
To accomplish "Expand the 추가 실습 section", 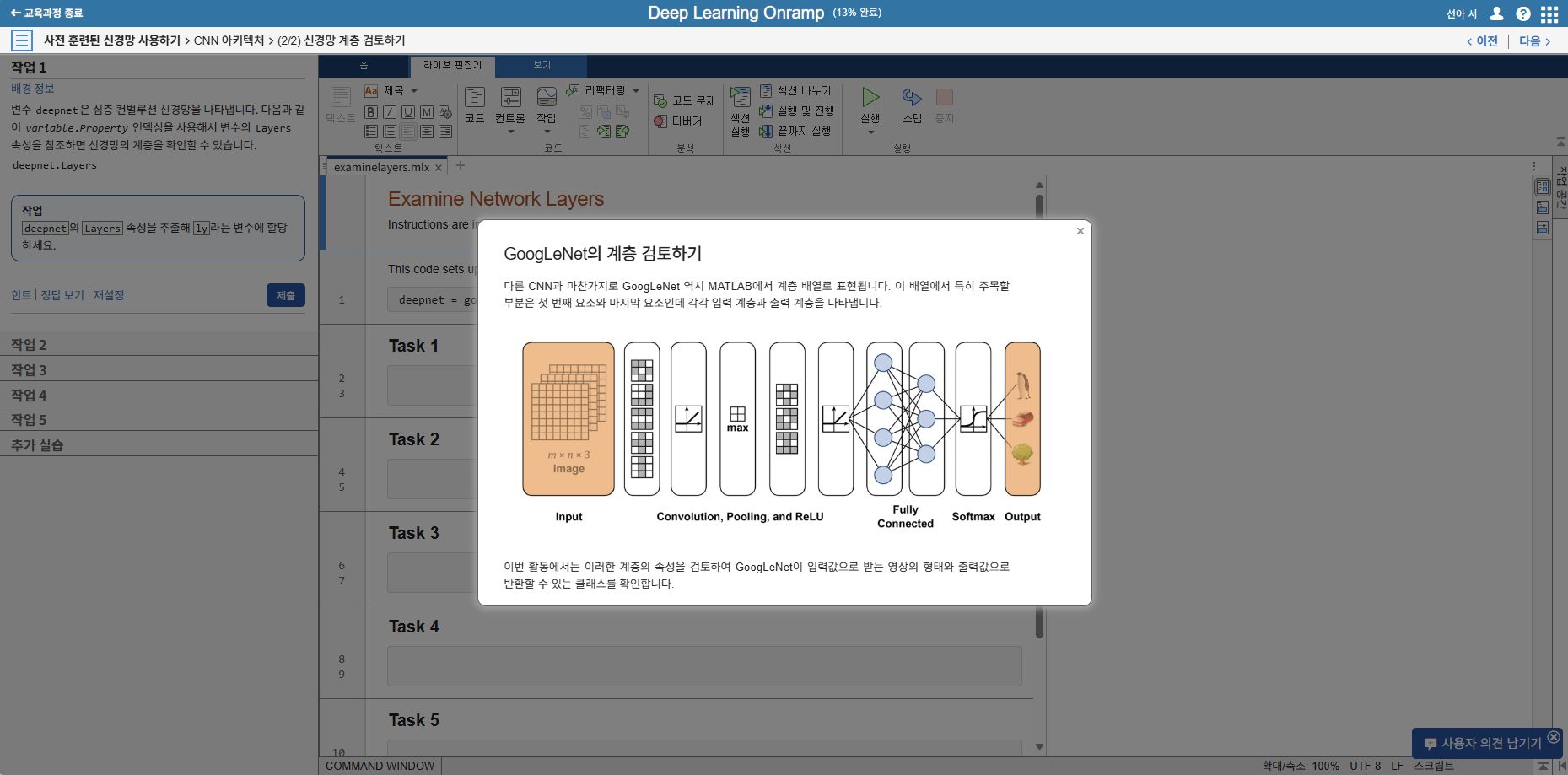I will pos(159,444).
